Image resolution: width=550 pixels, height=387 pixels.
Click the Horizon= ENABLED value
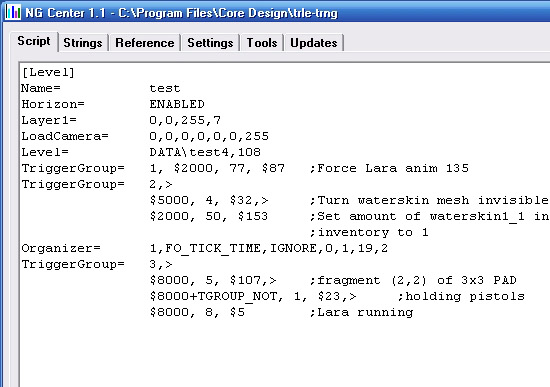tap(177, 105)
